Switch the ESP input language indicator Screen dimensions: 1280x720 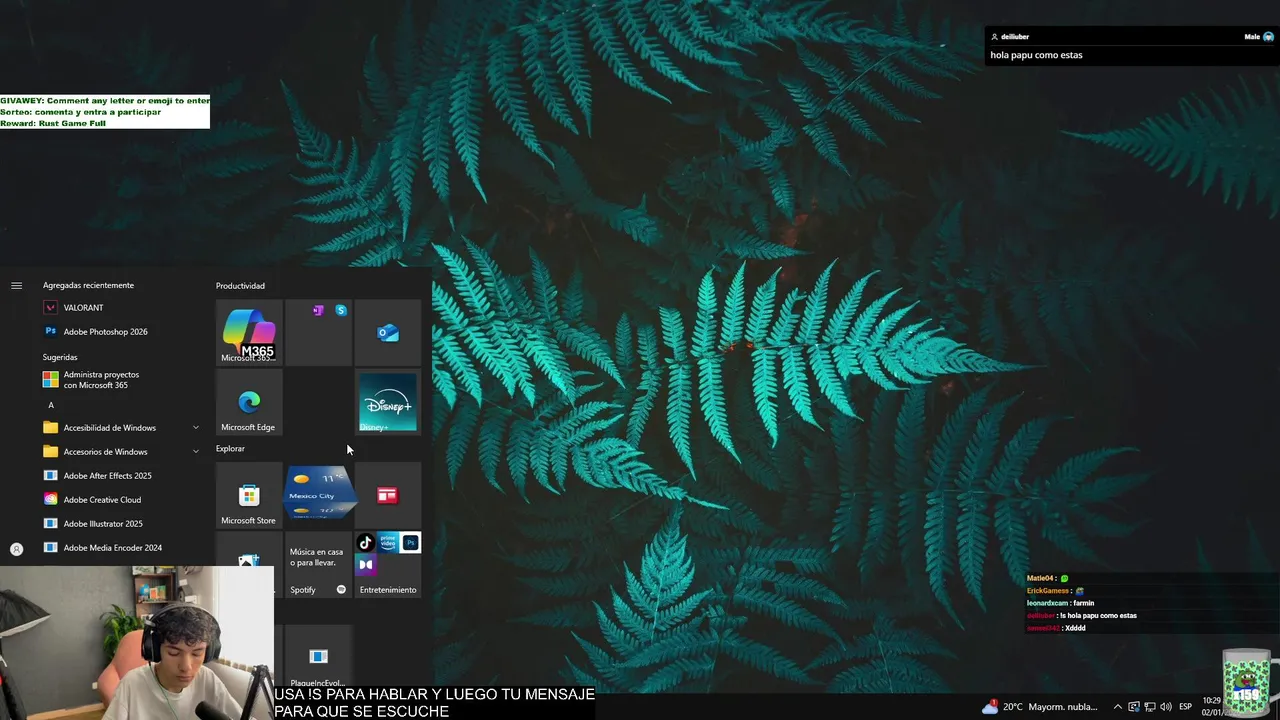(x=1186, y=707)
